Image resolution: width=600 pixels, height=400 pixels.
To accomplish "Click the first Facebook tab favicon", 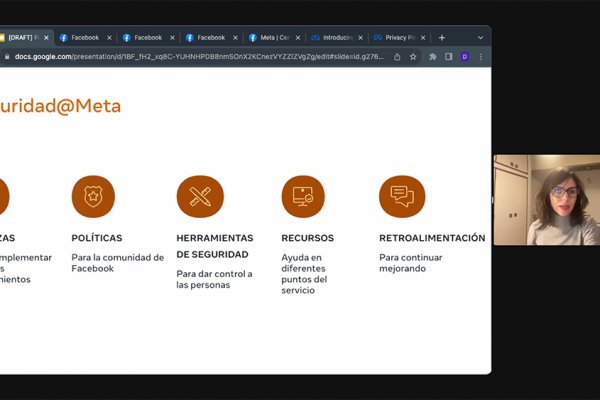I will pos(64,38).
